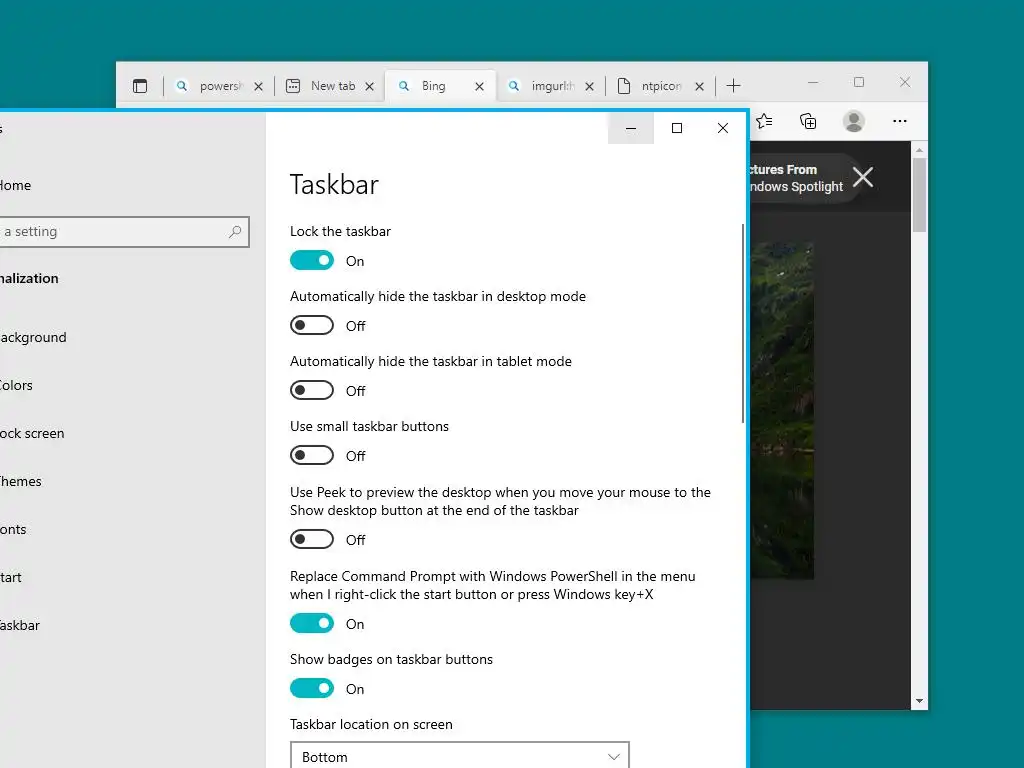1024x768 pixels.
Task: Open the profile avatar in Edge
Action: pos(854,121)
